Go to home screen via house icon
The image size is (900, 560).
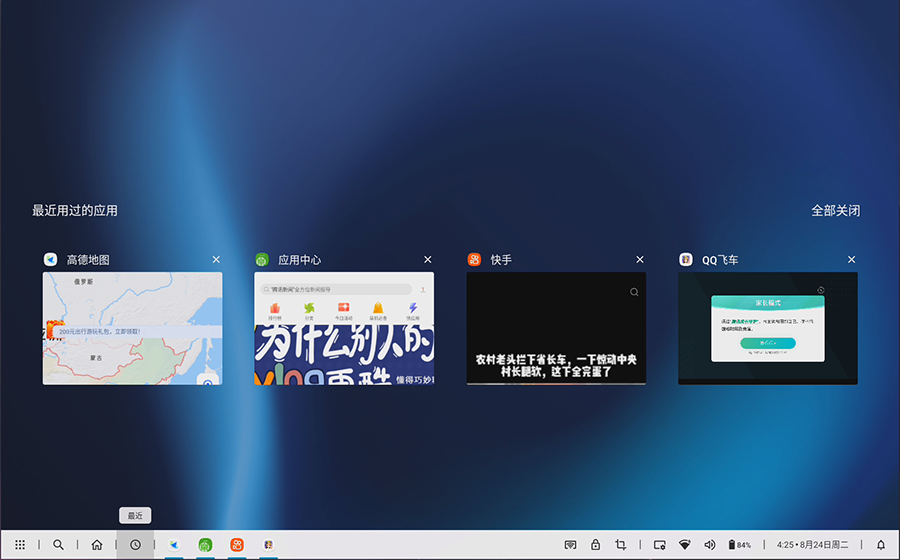97,545
